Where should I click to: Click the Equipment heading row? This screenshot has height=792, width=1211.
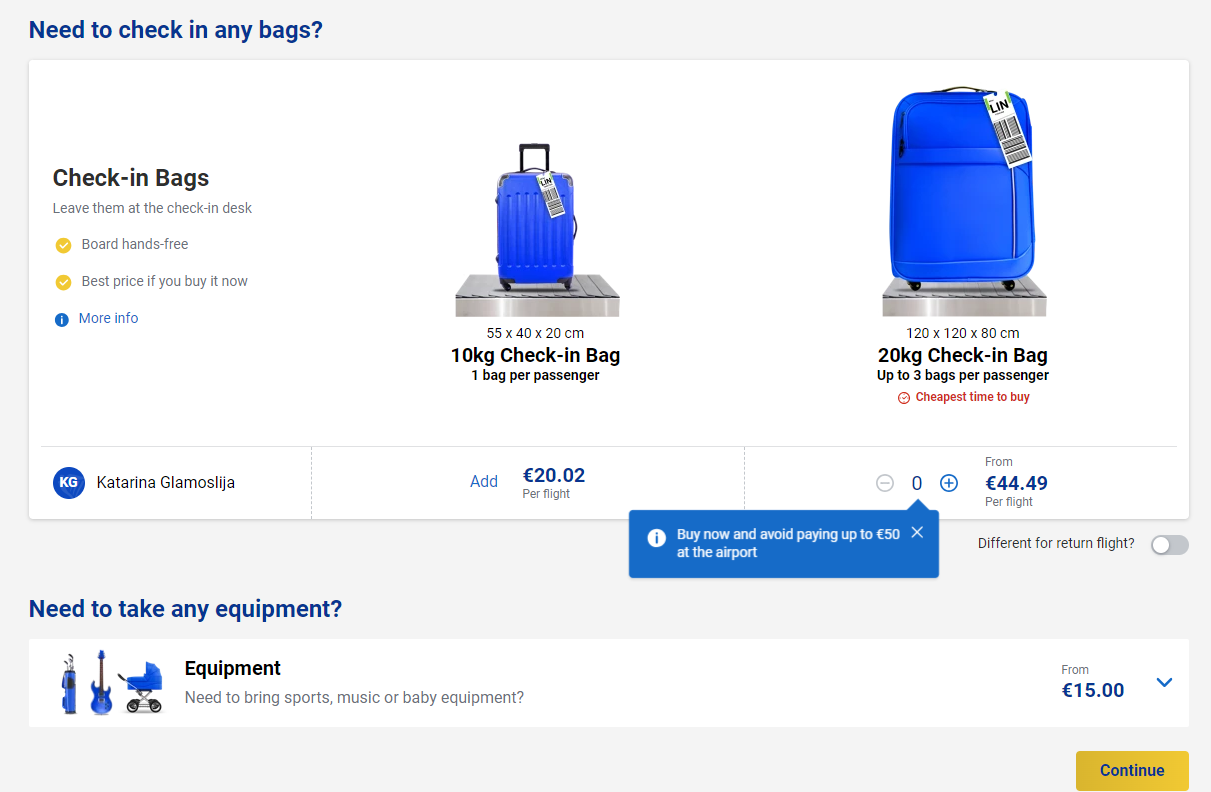(x=609, y=683)
